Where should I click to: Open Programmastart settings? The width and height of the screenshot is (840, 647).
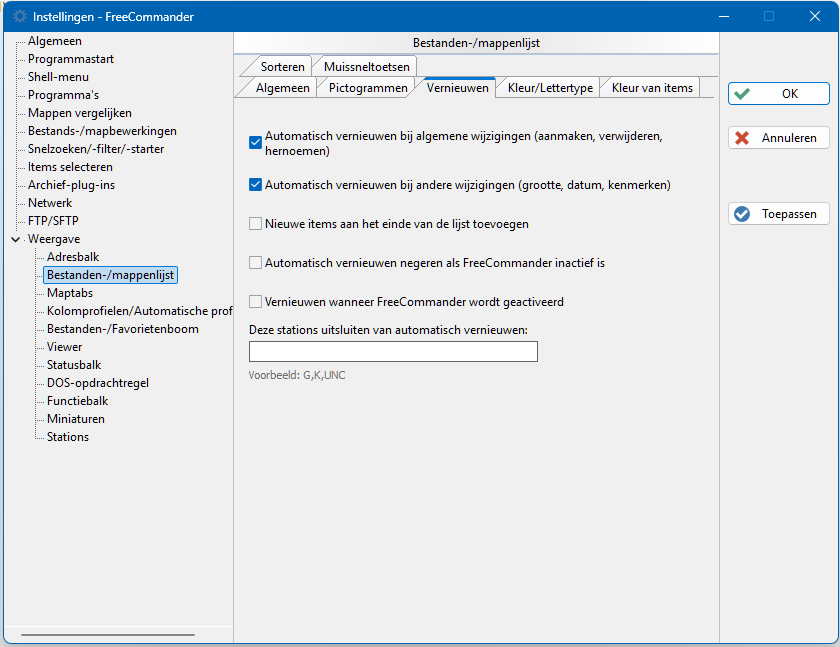(x=71, y=59)
